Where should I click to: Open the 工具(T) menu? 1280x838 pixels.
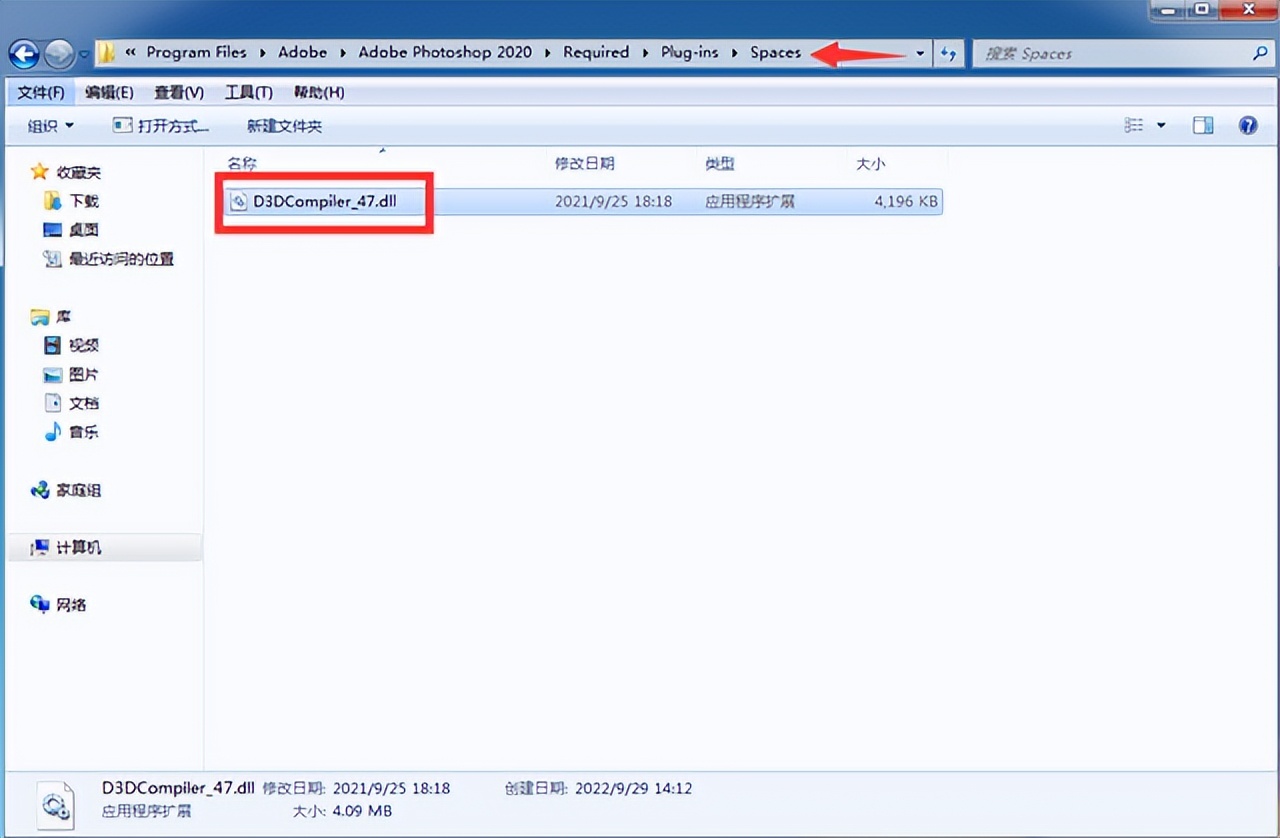tap(247, 91)
